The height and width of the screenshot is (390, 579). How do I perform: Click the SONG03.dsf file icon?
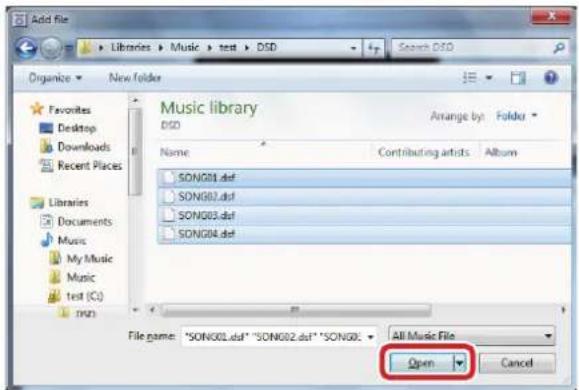(x=168, y=215)
